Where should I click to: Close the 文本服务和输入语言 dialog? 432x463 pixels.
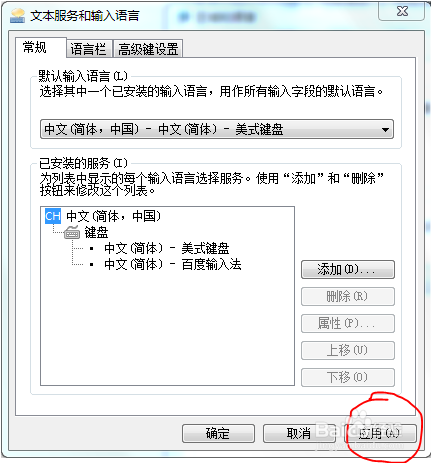[402, 12]
